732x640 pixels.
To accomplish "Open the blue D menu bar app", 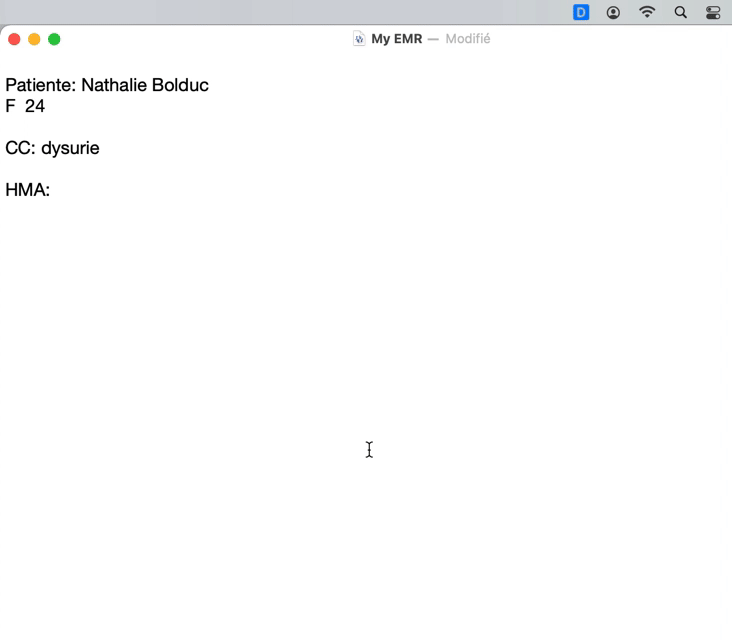I will coord(581,12).
